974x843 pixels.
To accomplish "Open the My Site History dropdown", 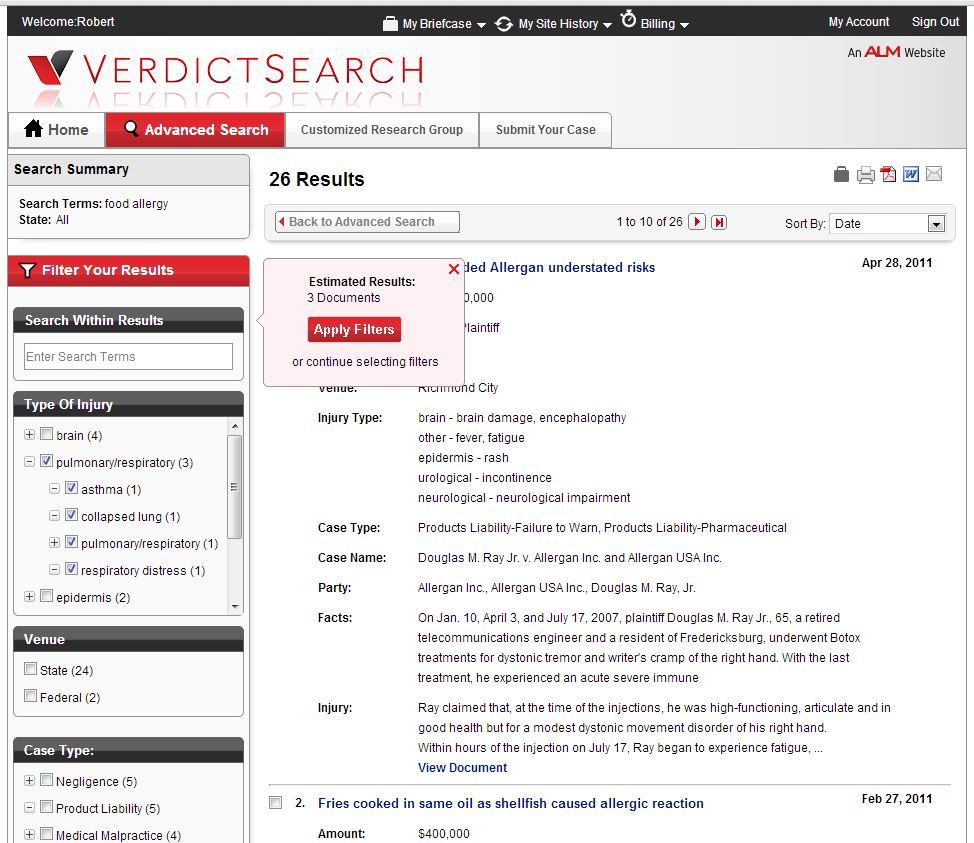I will coord(608,25).
